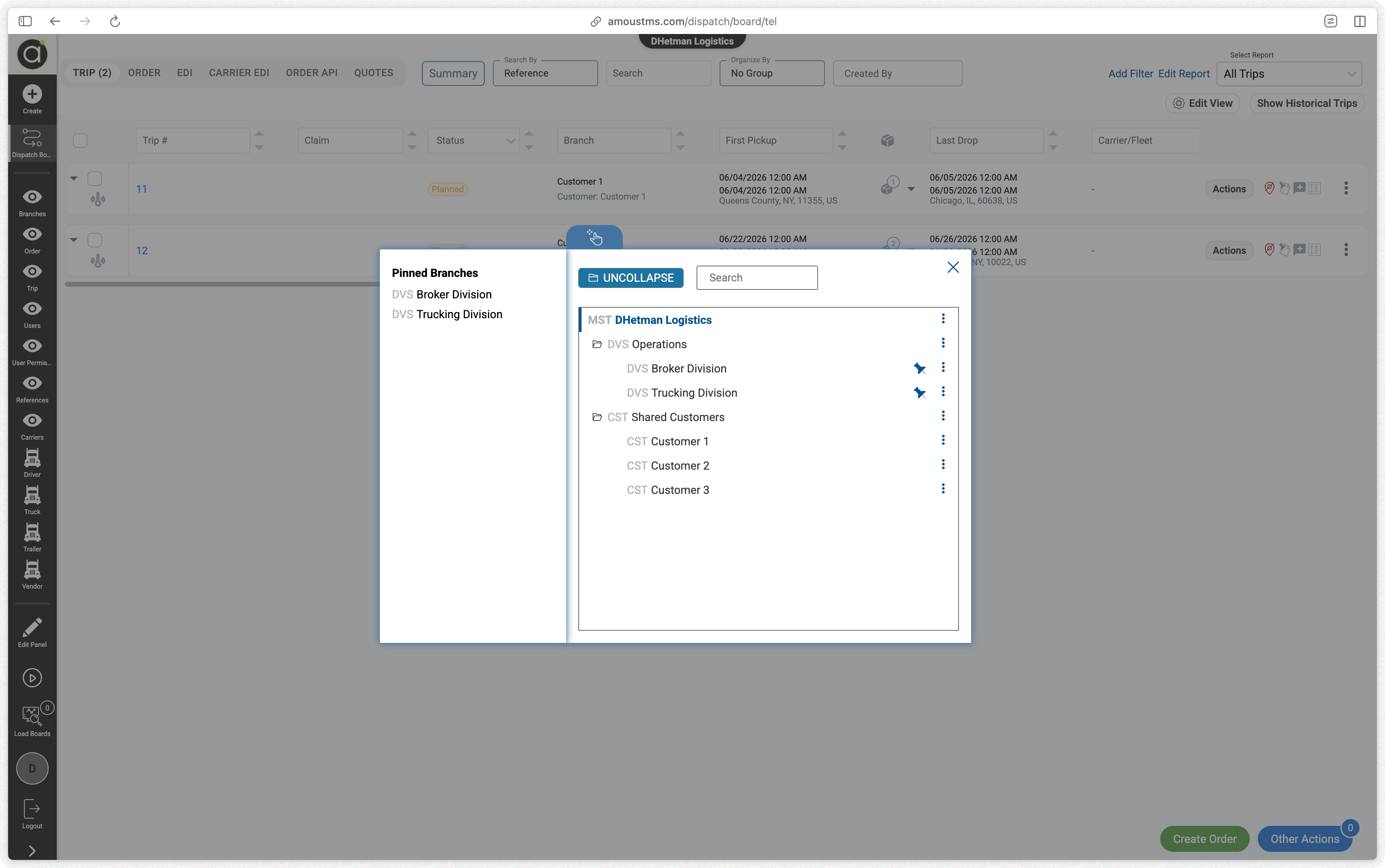1385x868 pixels.
Task: Open Dispatch Board in sidebar
Action: click(x=32, y=143)
